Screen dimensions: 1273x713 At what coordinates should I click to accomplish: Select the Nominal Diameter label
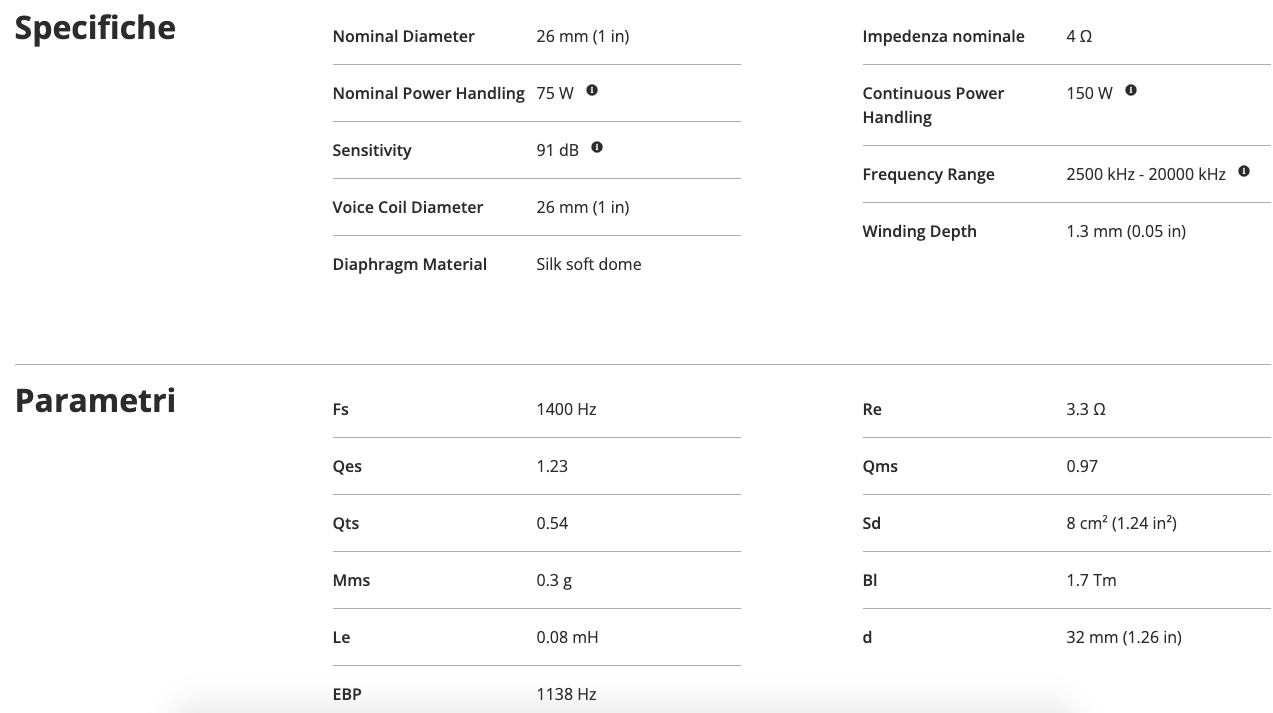click(403, 37)
